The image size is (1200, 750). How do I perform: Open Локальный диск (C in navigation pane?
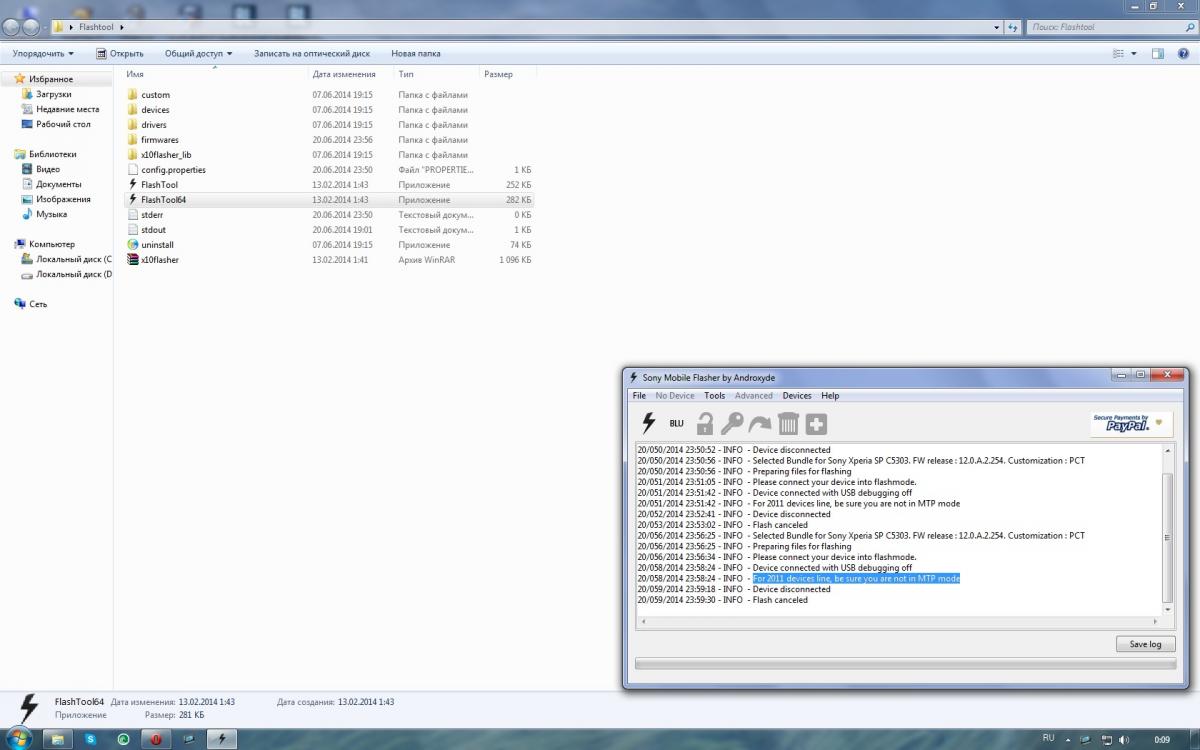[74, 259]
